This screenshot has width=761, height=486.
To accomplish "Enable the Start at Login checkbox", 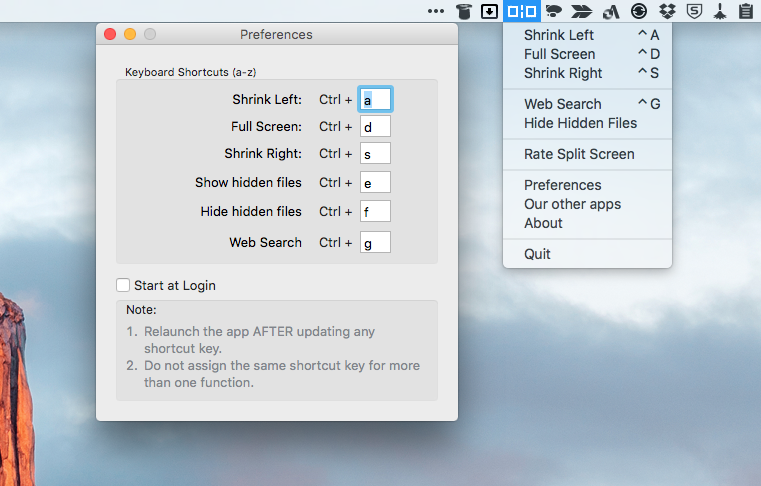I will click(123, 285).
